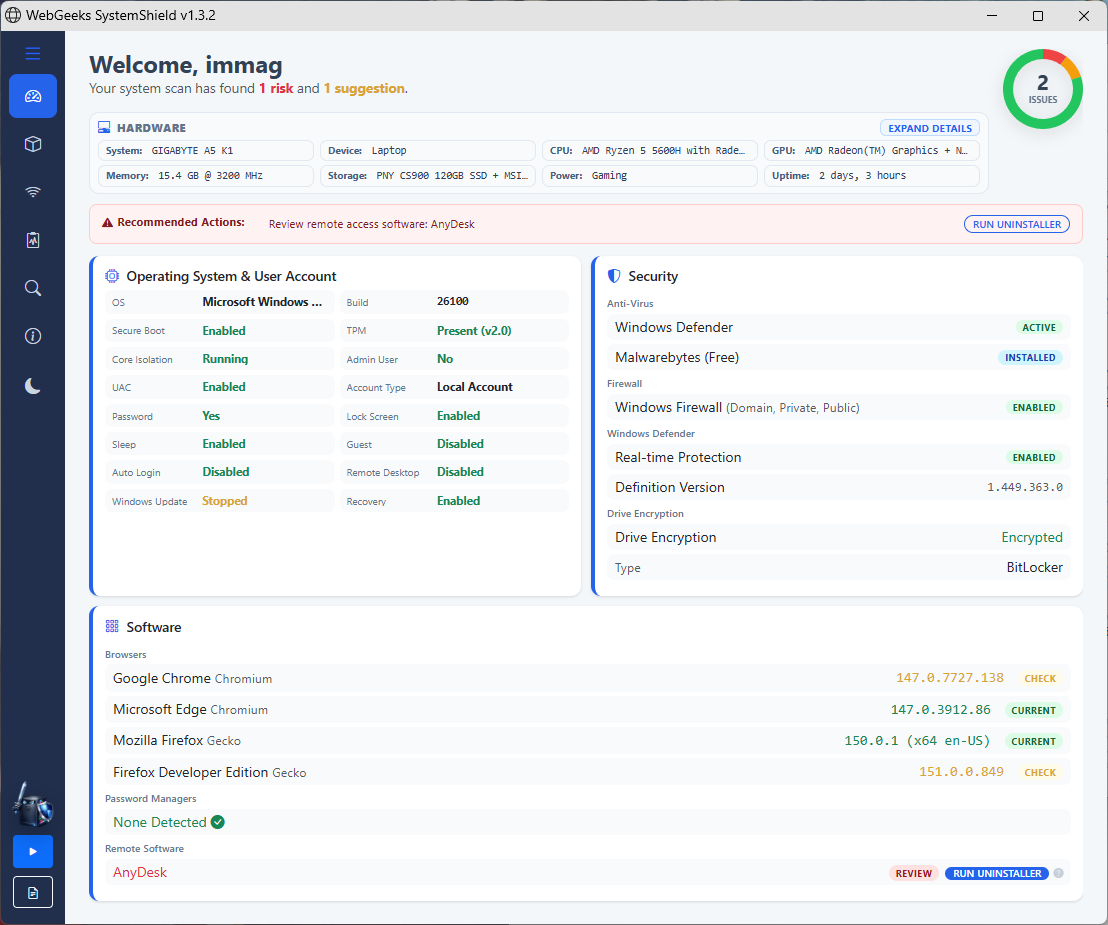This screenshot has width=1108, height=925.
Task: Open the clipboard report sidebar icon
Action: tap(33, 240)
